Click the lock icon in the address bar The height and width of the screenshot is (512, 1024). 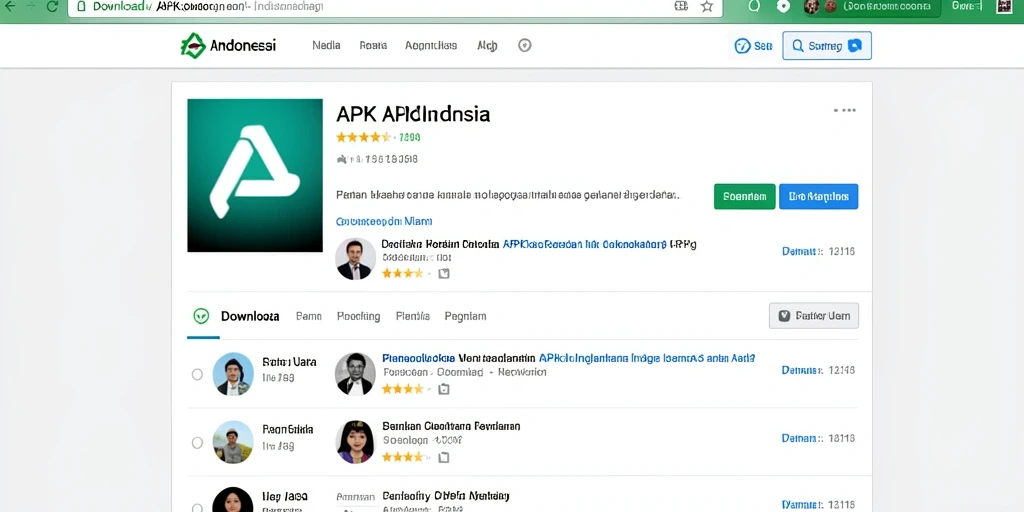point(81,7)
